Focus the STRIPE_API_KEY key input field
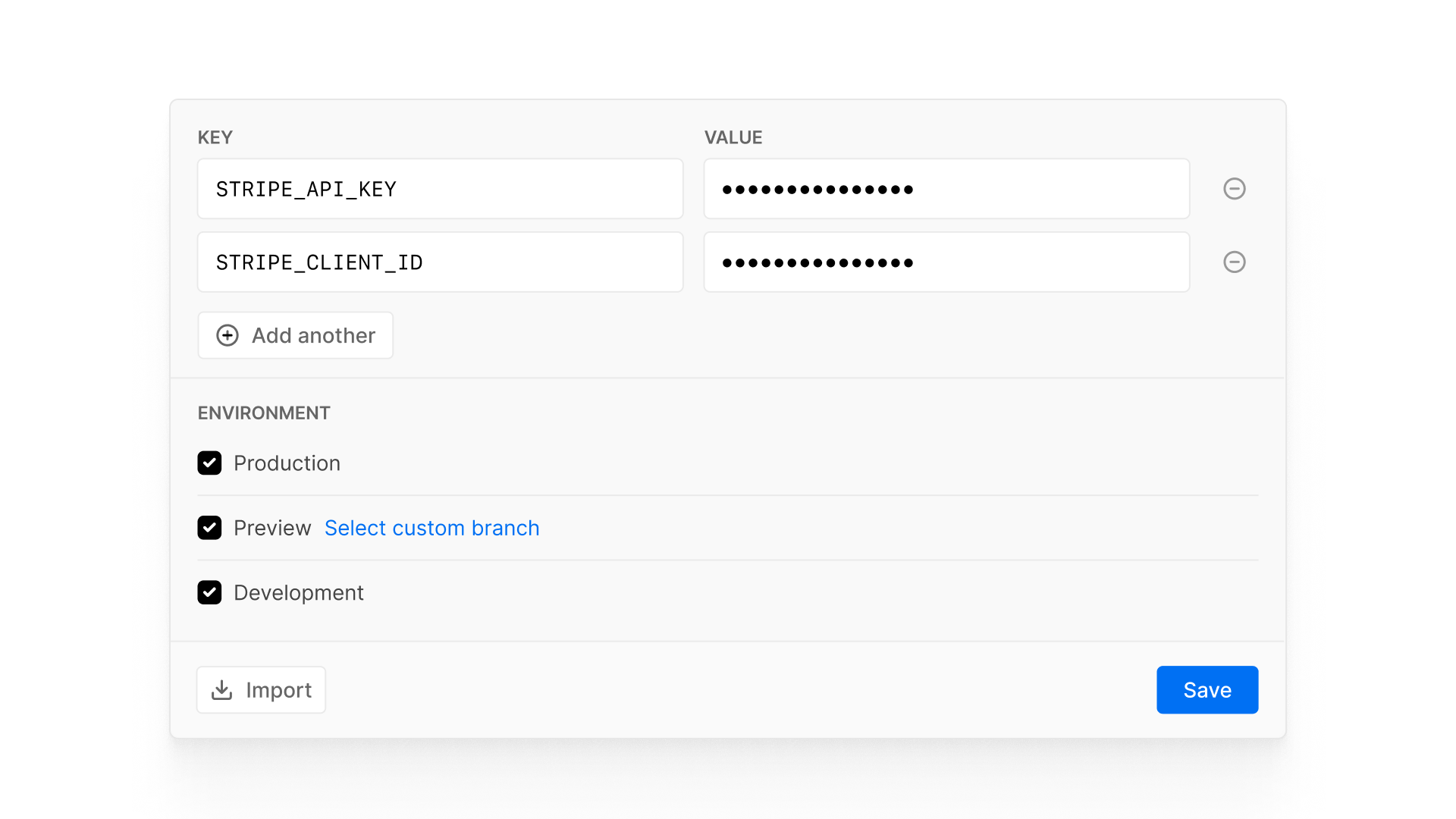1456x819 pixels. pos(440,189)
